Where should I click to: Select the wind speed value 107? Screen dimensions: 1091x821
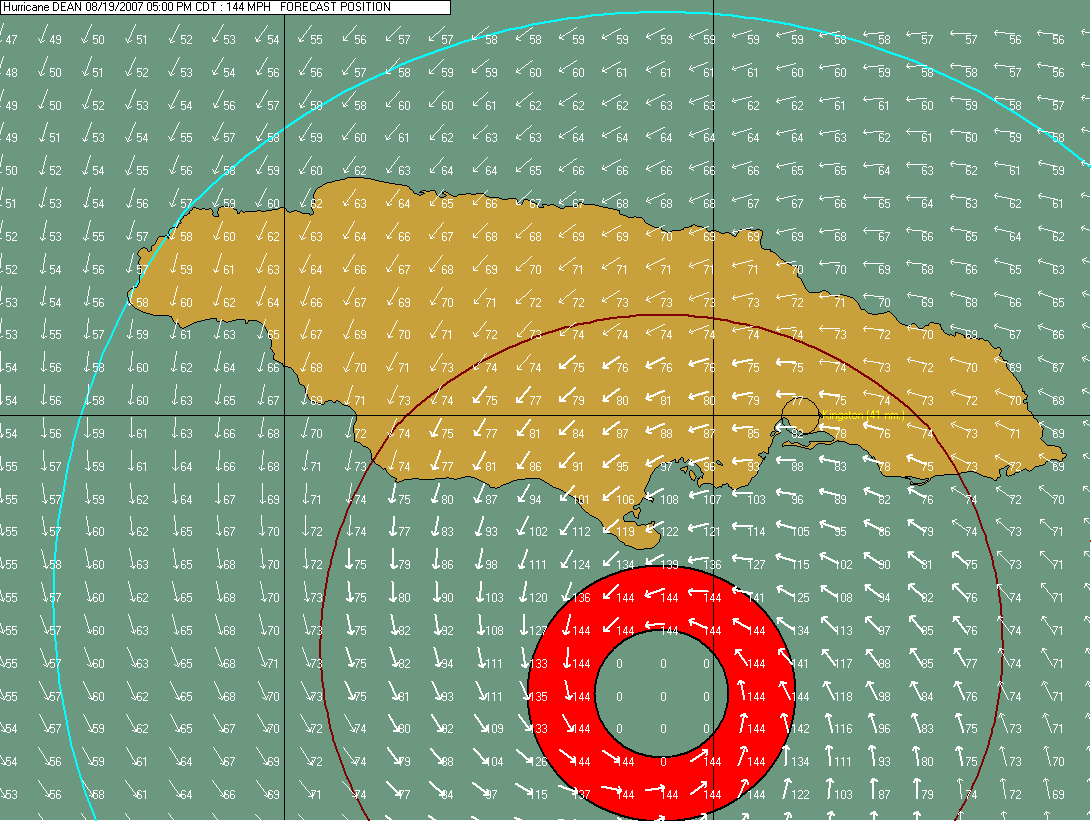(712, 499)
